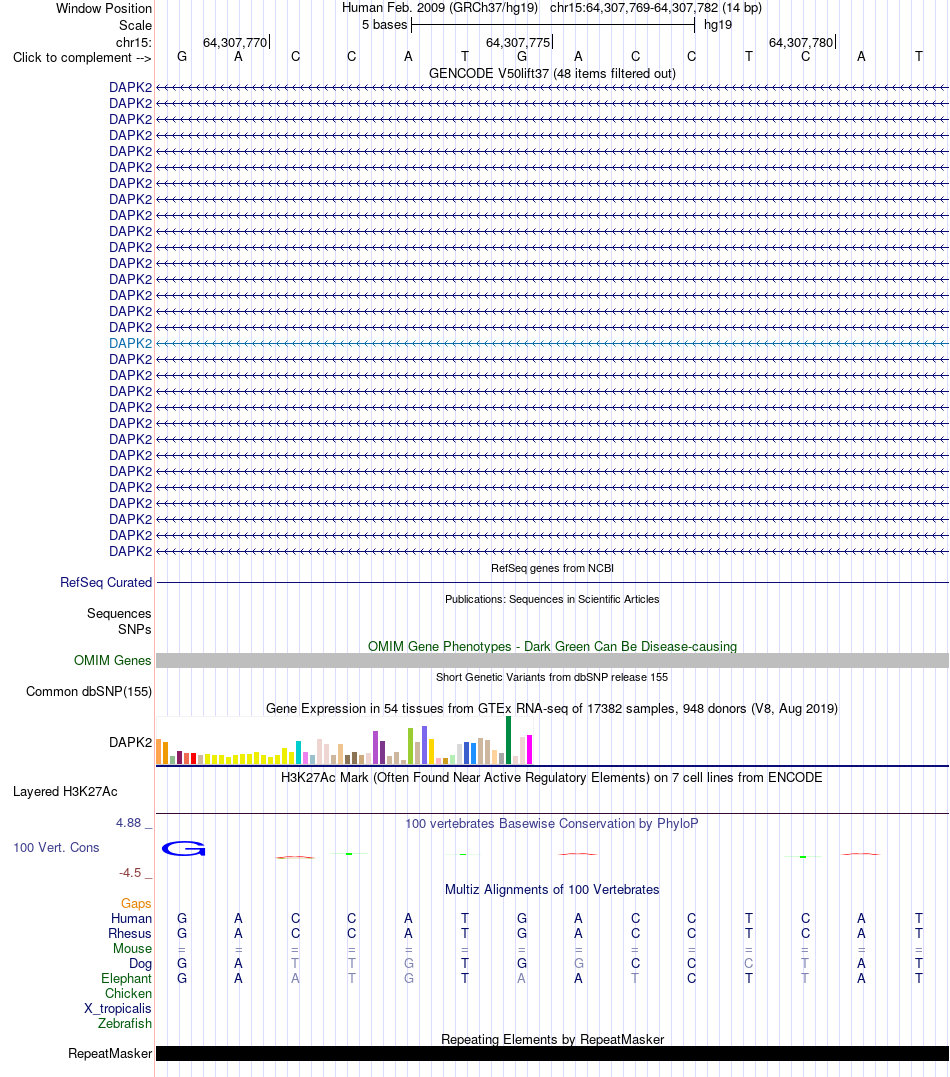950x1077 pixels.
Task: Click the 64,307,775 position marker
Action: pyautogui.click(x=518, y=43)
